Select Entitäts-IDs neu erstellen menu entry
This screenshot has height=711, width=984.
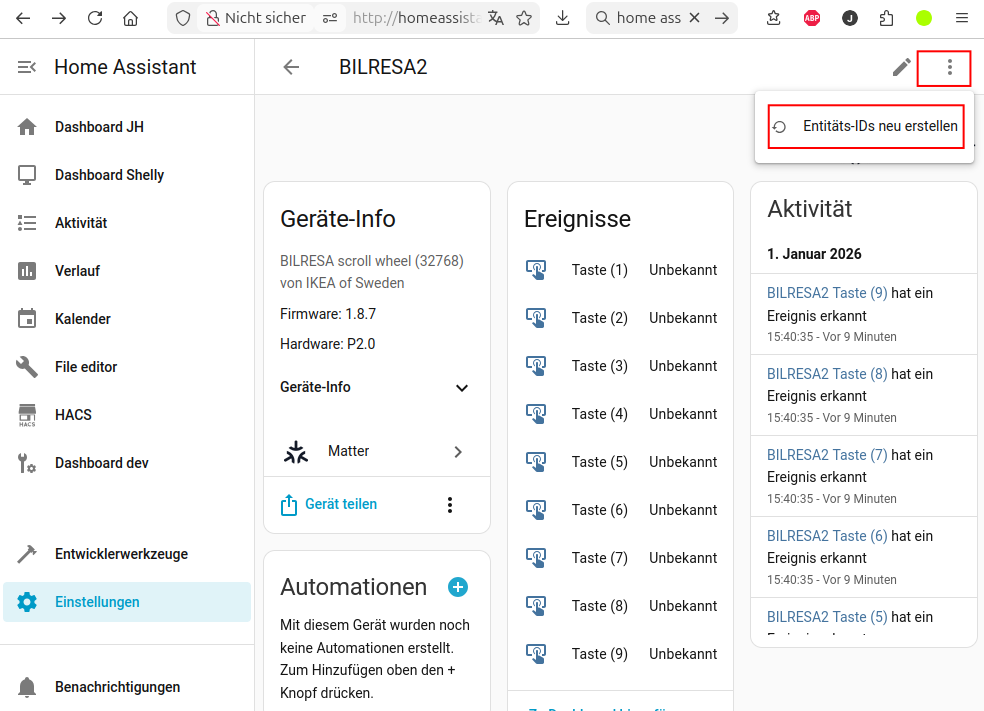coord(866,127)
